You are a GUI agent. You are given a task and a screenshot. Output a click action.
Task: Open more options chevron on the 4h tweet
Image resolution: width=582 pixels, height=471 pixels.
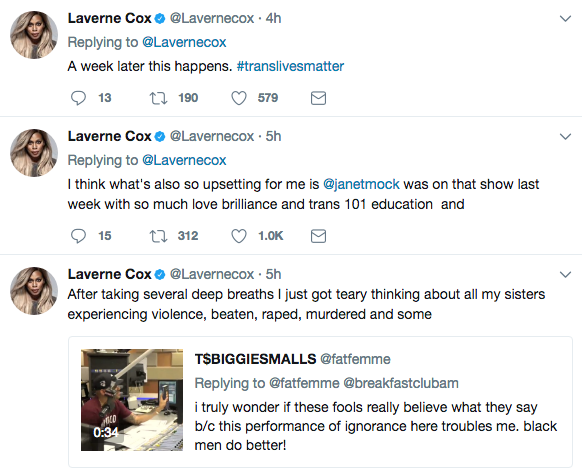pos(565,19)
